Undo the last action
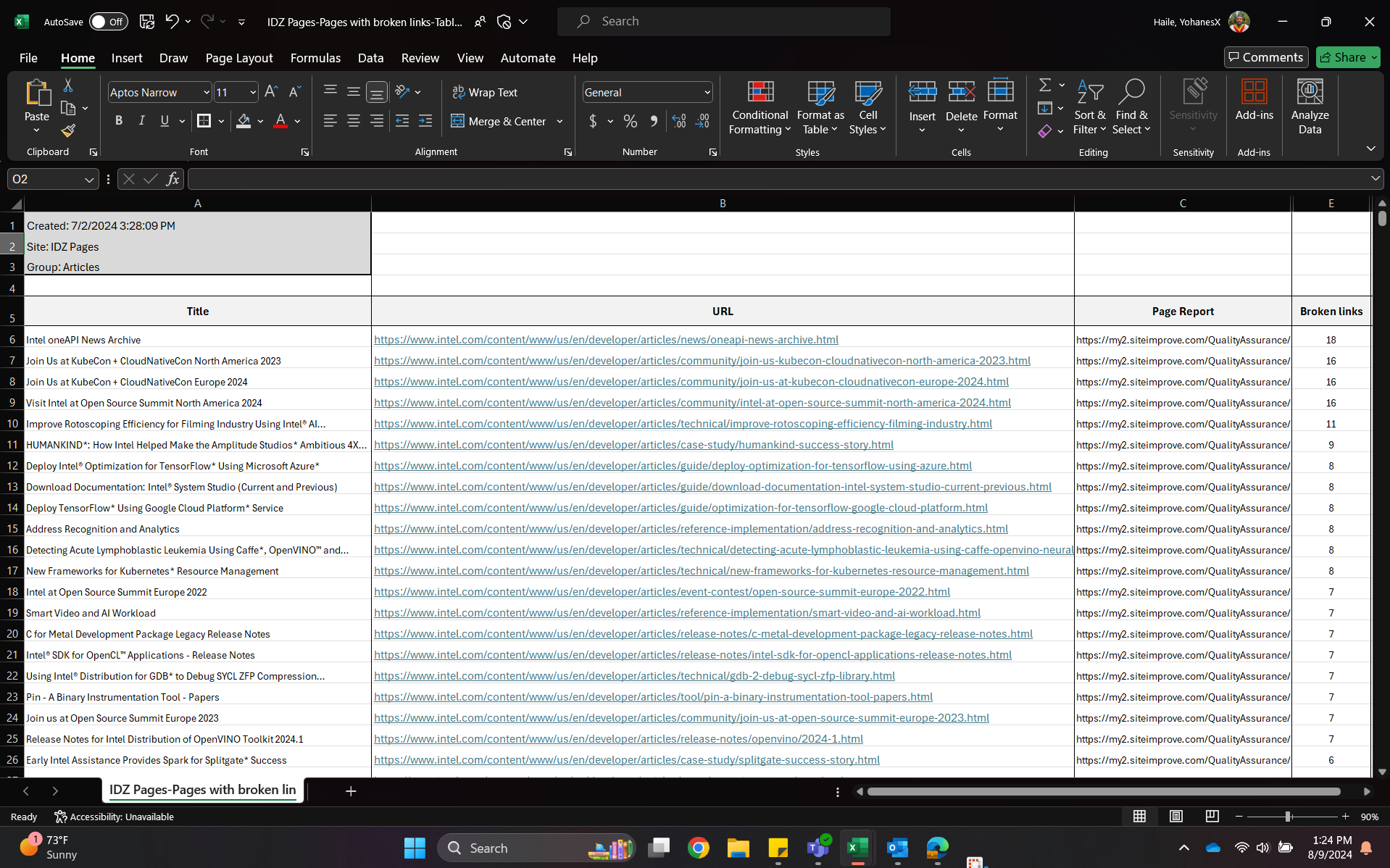This screenshot has width=1390, height=868. click(172, 22)
